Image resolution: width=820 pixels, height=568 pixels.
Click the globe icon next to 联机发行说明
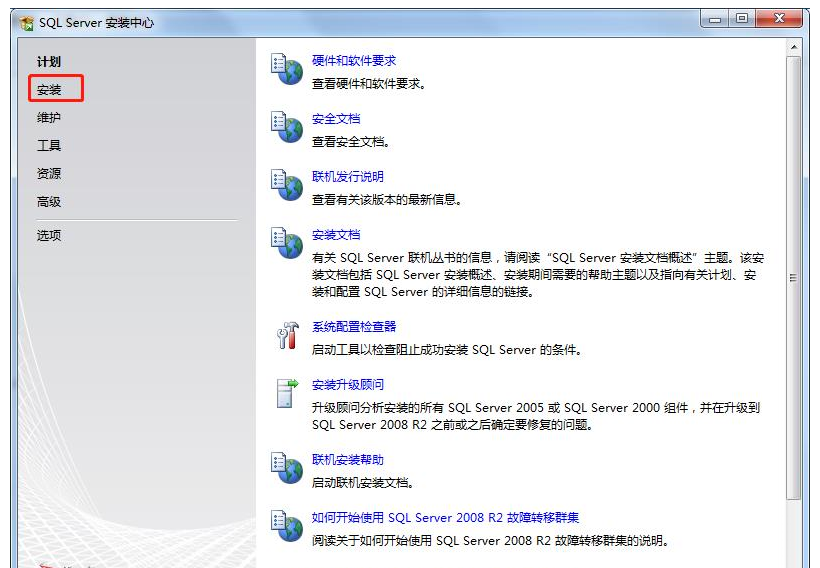[287, 185]
